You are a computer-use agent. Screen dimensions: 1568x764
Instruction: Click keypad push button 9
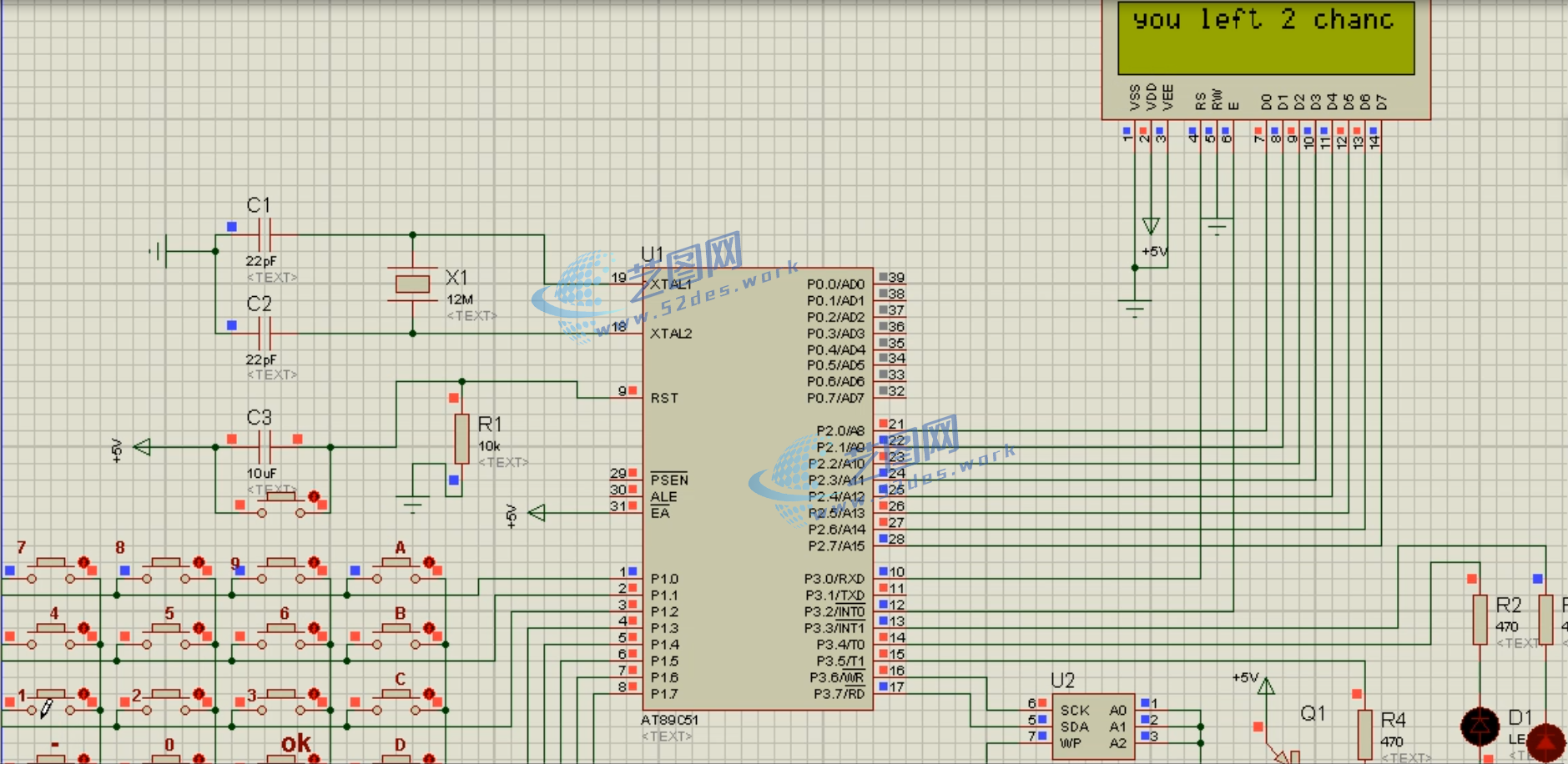(x=281, y=569)
